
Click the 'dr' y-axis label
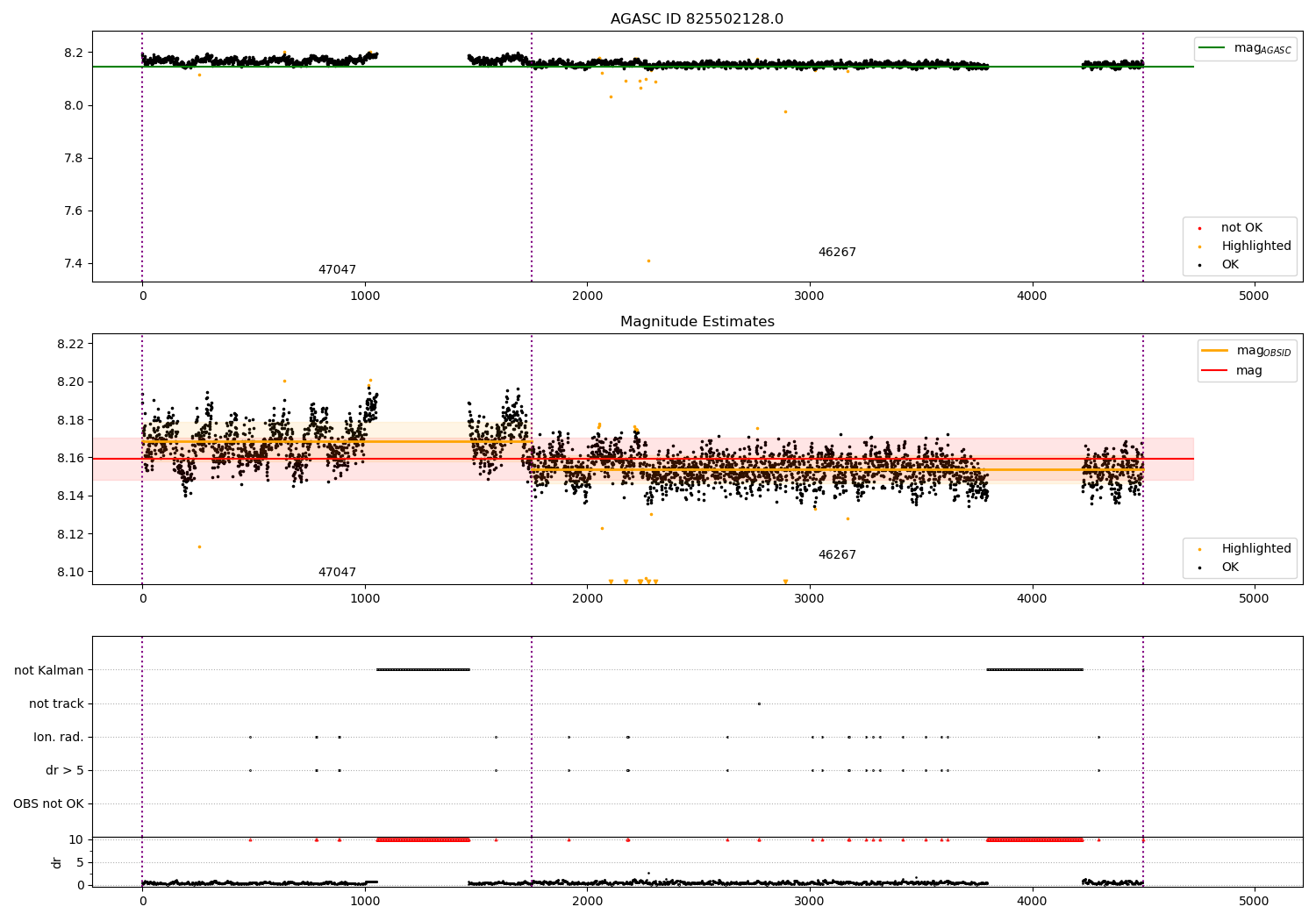[57, 862]
